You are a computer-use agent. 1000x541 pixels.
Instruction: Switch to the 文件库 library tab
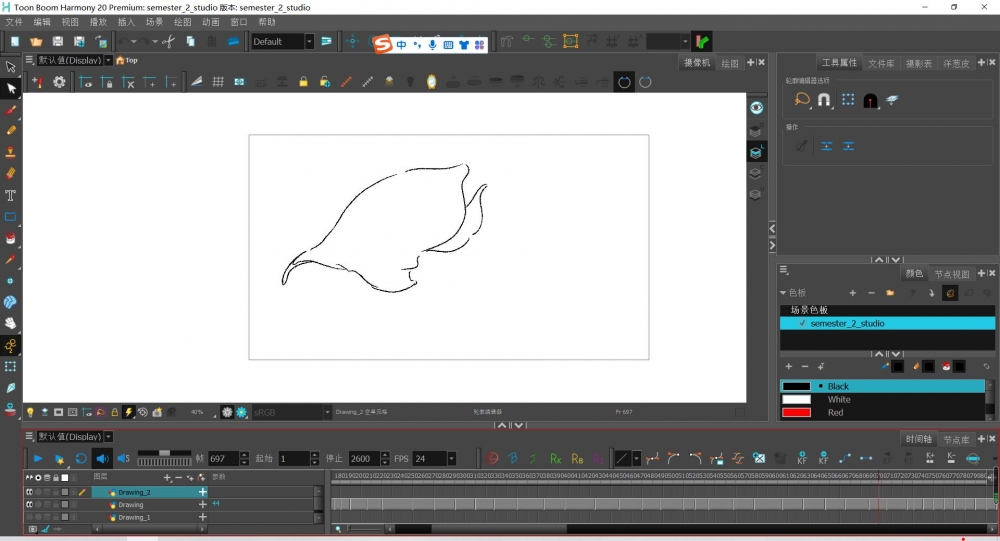(x=881, y=63)
